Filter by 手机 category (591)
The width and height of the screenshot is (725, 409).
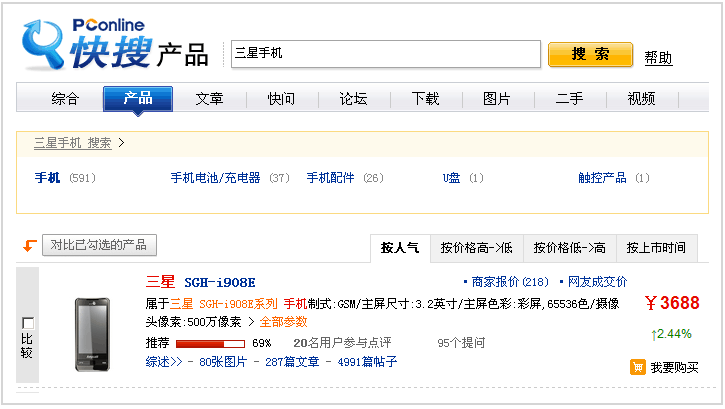47,177
